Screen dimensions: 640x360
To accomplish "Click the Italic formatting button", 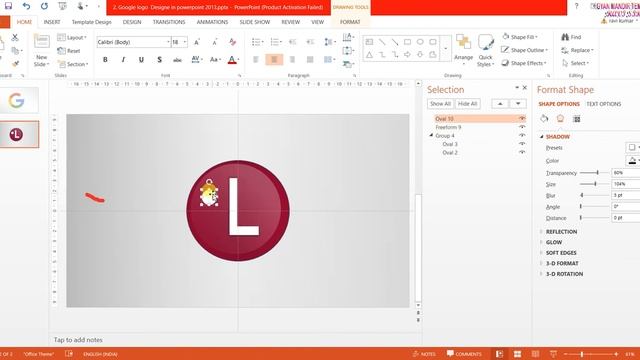I will [123, 60].
